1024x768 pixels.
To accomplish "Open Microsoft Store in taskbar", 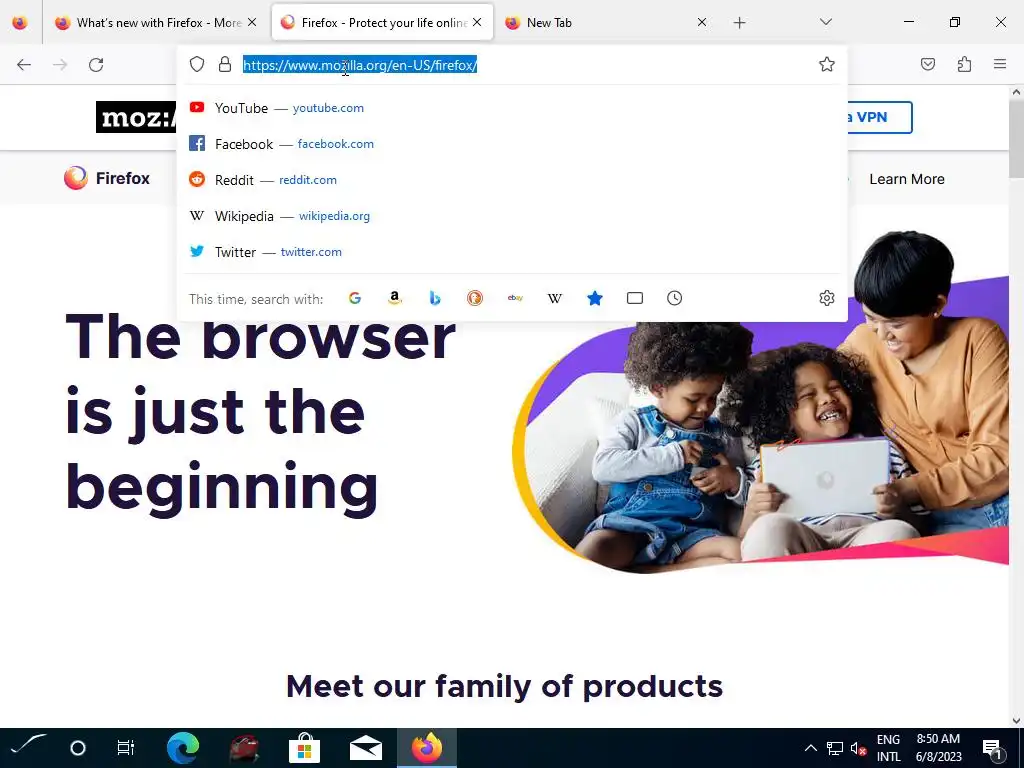I will [304, 748].
